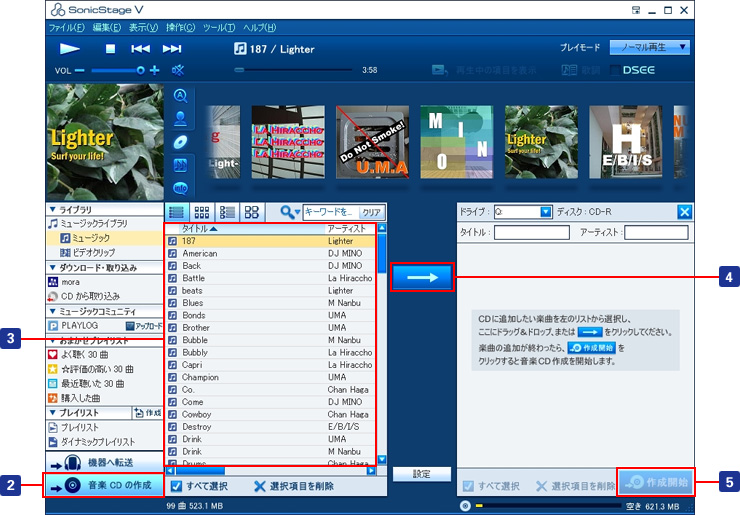Click the 機器へ転送 button
This screenshot has width=740, height=515.
click(104, 462)
